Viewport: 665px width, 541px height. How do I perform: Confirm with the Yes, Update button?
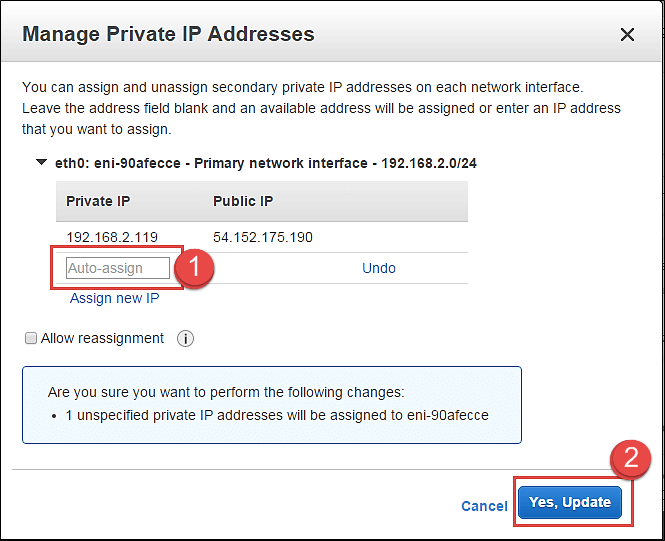570,502
